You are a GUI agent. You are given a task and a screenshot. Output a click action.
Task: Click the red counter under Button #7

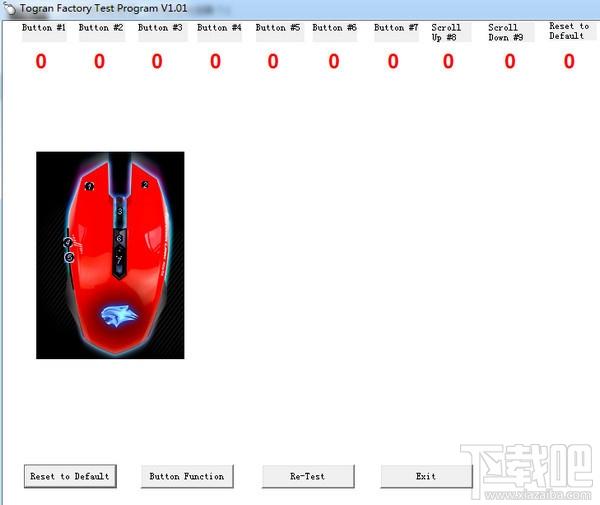coord(393,61)
